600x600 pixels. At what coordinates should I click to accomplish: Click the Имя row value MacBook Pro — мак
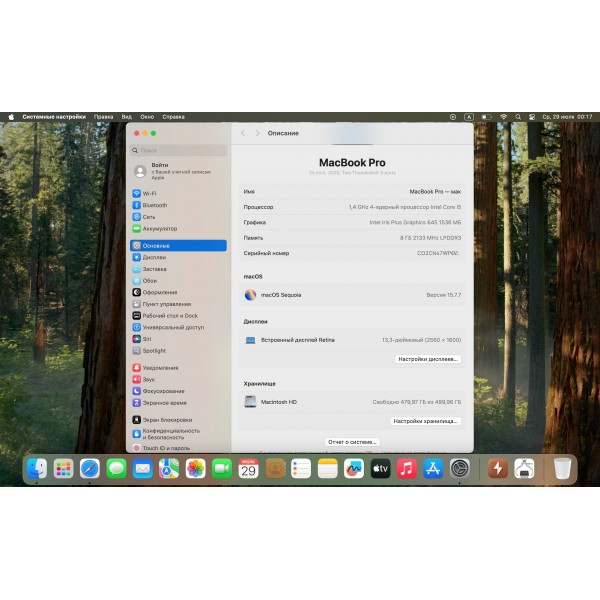click(435, 192)
